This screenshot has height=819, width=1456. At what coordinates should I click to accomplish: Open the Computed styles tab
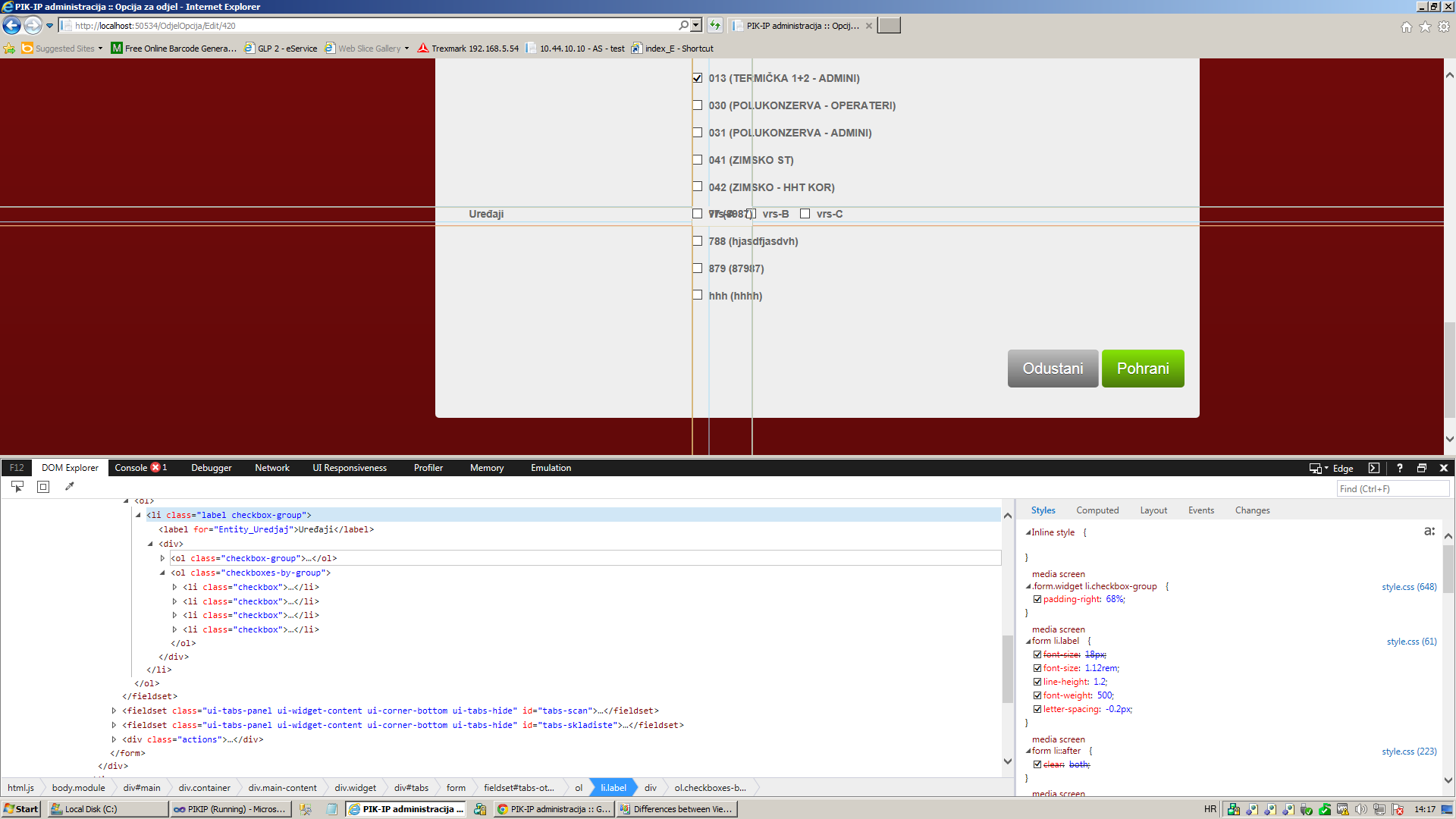1097,510
